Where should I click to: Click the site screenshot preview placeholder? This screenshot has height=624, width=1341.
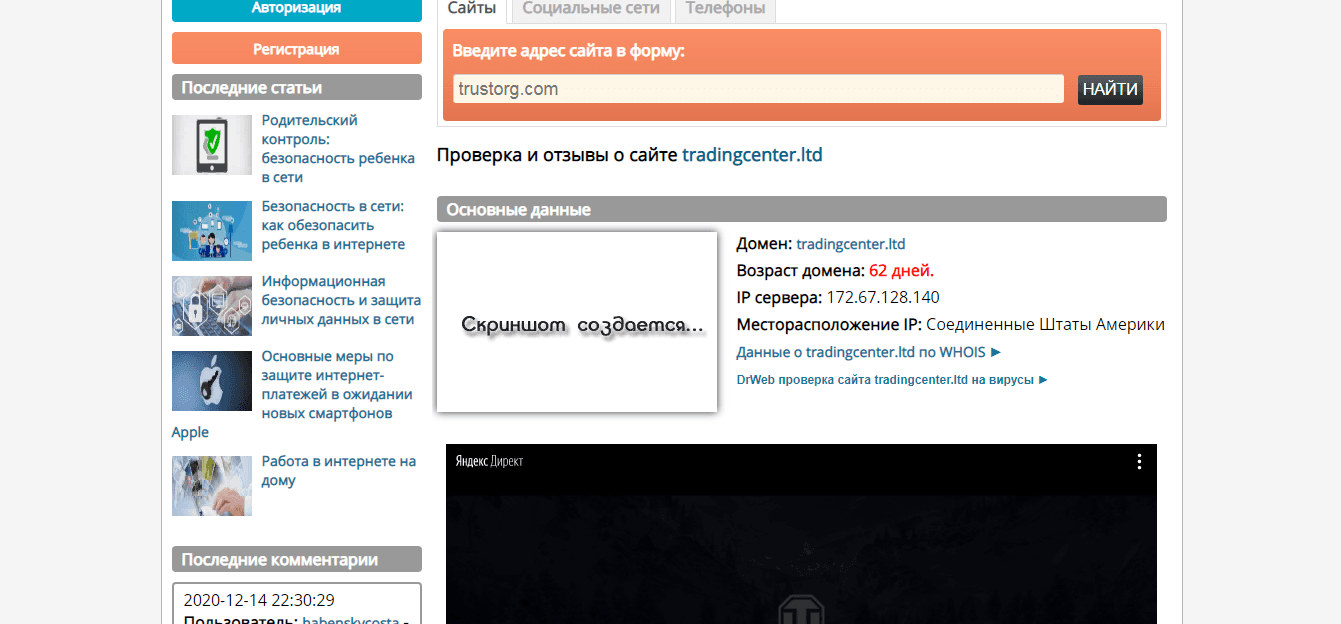577,322
